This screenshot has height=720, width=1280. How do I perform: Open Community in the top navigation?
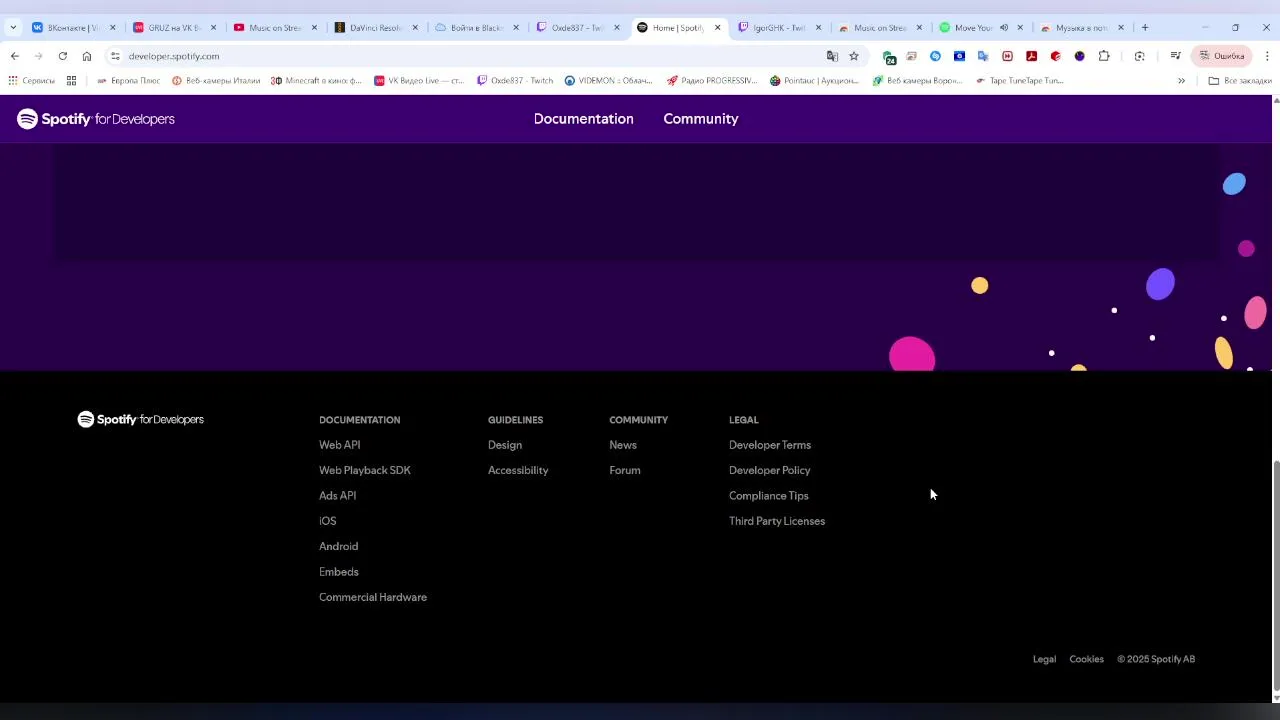(701, 119)
